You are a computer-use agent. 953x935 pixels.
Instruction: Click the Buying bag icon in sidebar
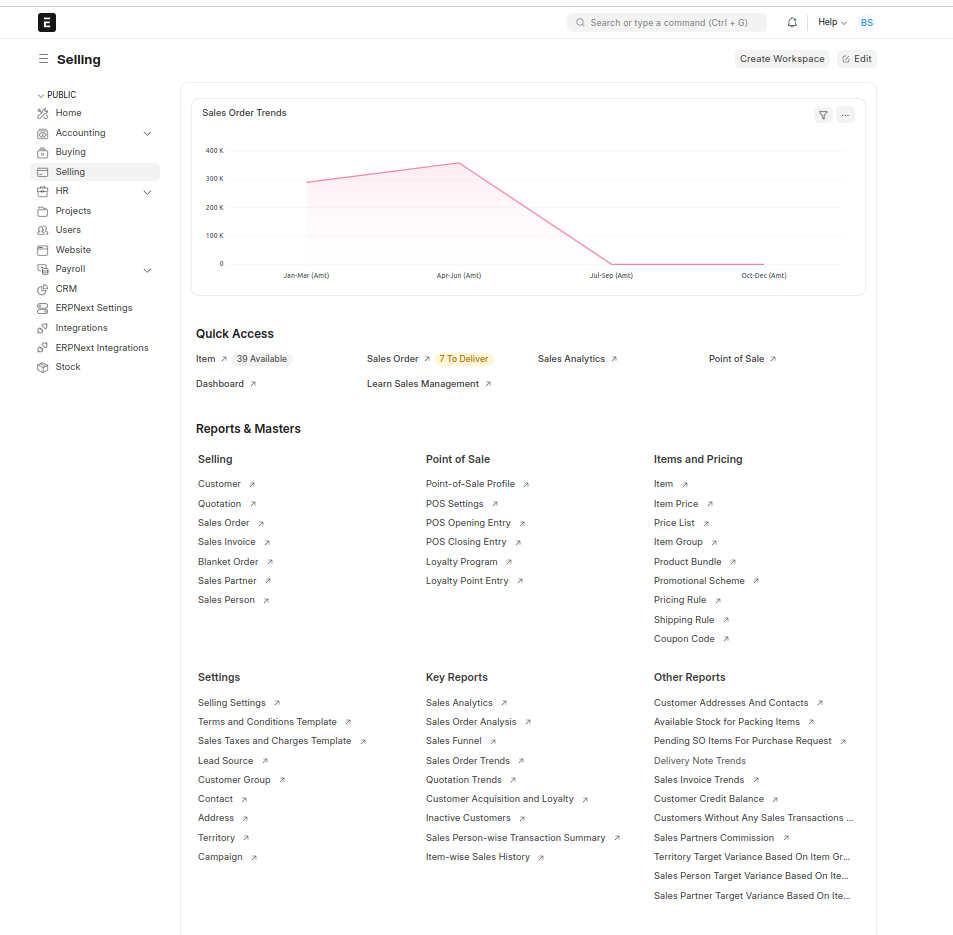(42, 153)
